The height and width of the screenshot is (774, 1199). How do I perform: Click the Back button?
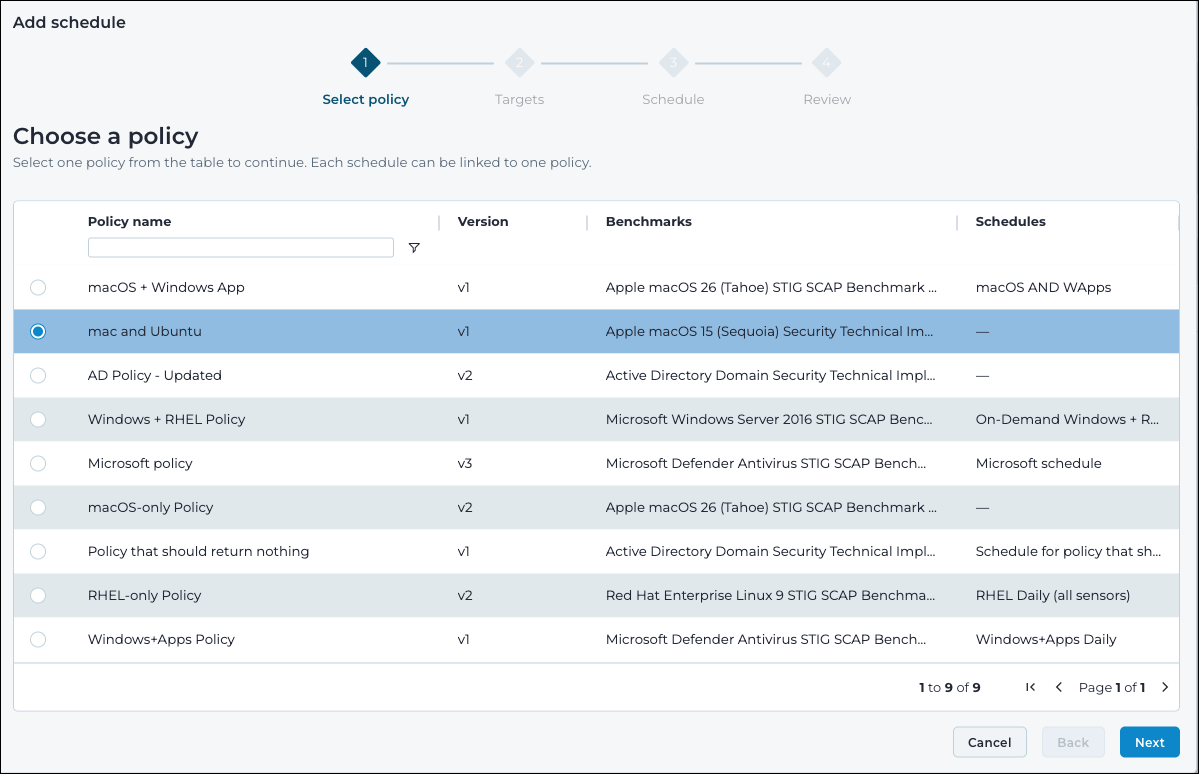pos(1073,742)
